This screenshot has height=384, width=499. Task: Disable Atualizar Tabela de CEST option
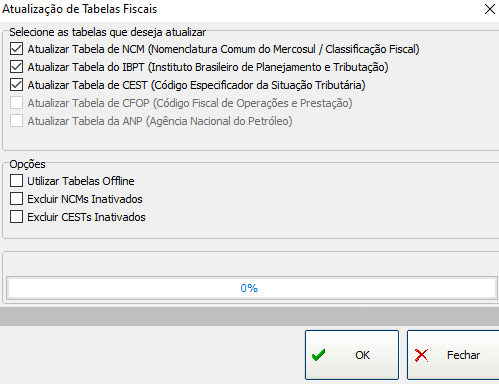pyautogui.click(x=16, y=85)
